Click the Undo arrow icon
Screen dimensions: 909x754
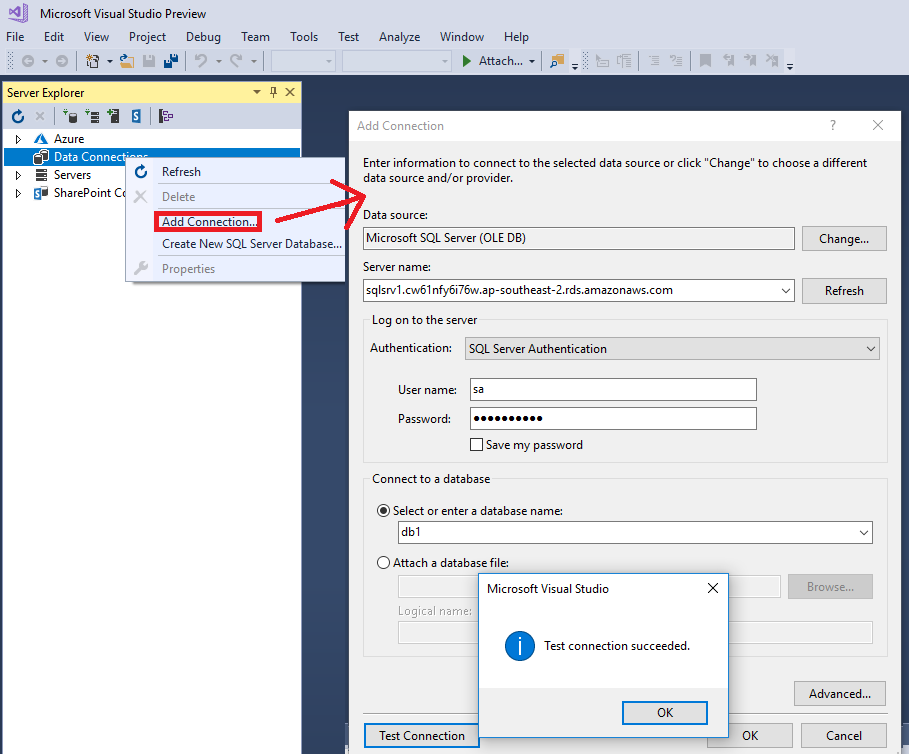point(201,60)
